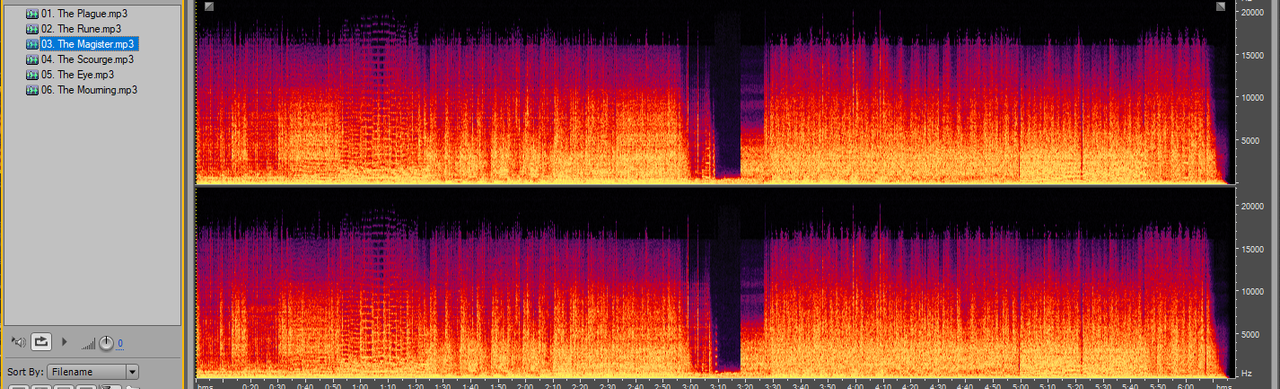Image resolution: width=1280 pixels, height=389 pixels.
Task: Click the waveform icon beside 05. The Eye.mp3
Action: (32, 74)
